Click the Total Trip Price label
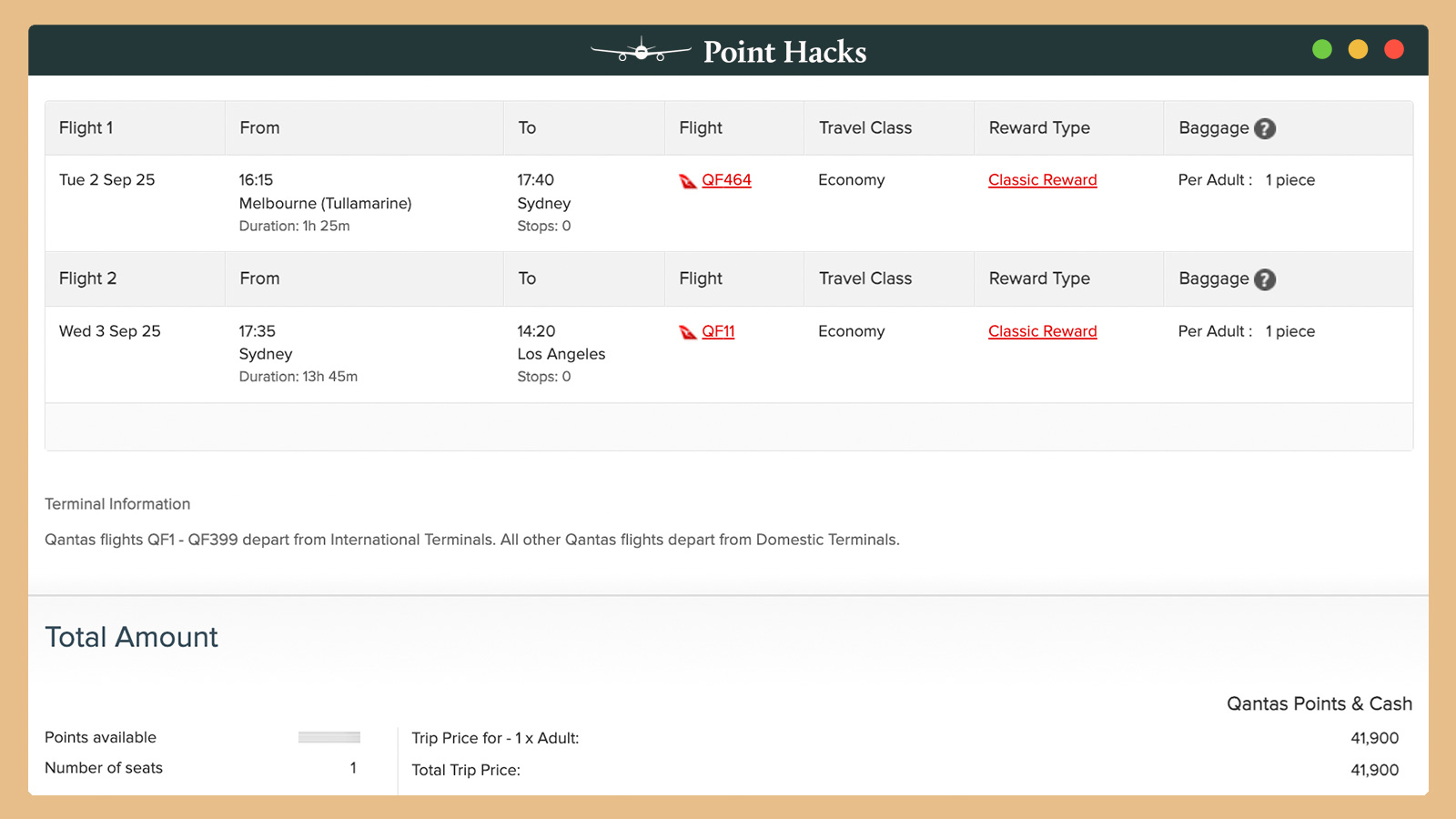Image resolution: width=1456 pixels, height=819 pixels. point(466,770)
